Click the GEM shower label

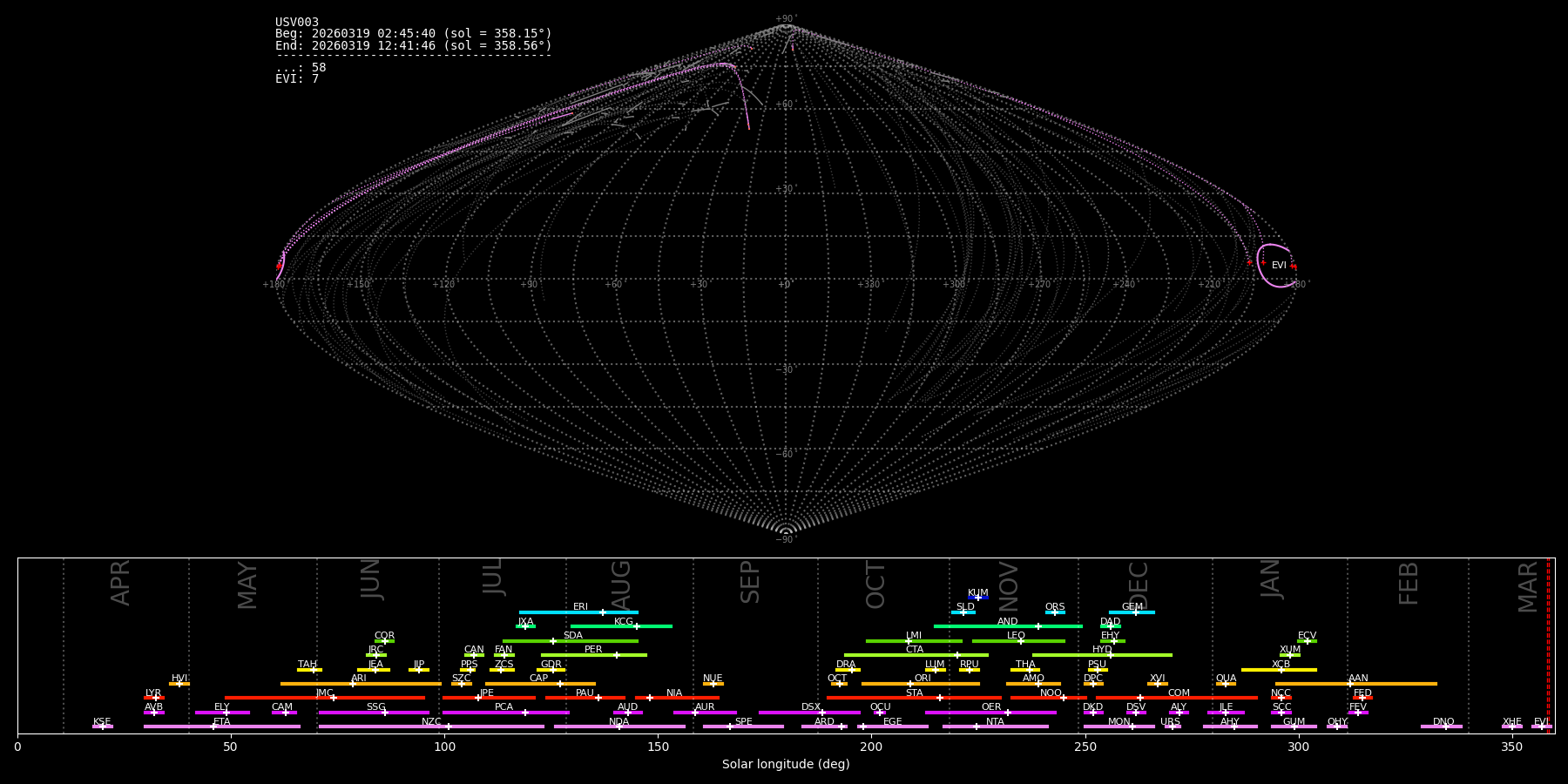point(1132,607)
